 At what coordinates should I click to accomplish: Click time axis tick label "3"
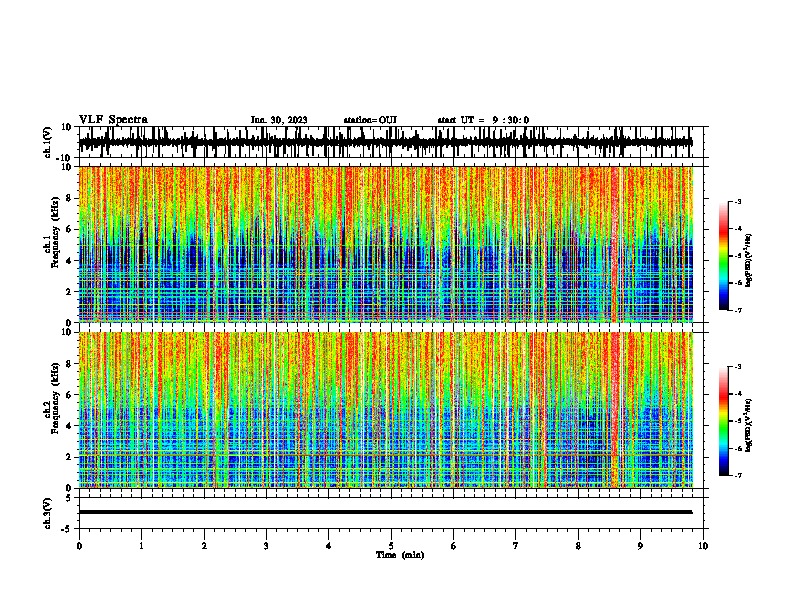pyautogui.click(x=266, y=546)
